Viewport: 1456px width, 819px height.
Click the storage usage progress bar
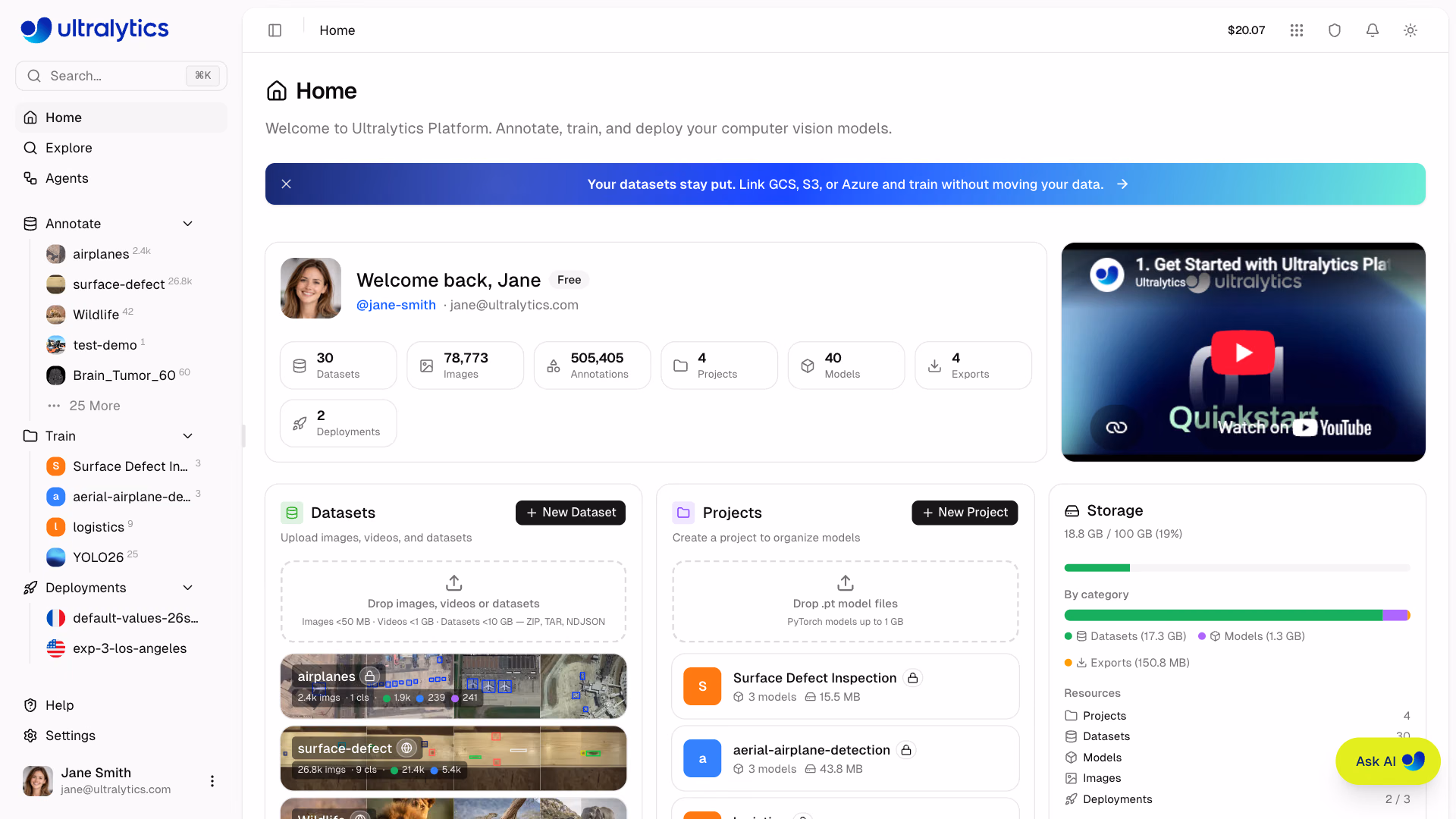click(1237, 568)
